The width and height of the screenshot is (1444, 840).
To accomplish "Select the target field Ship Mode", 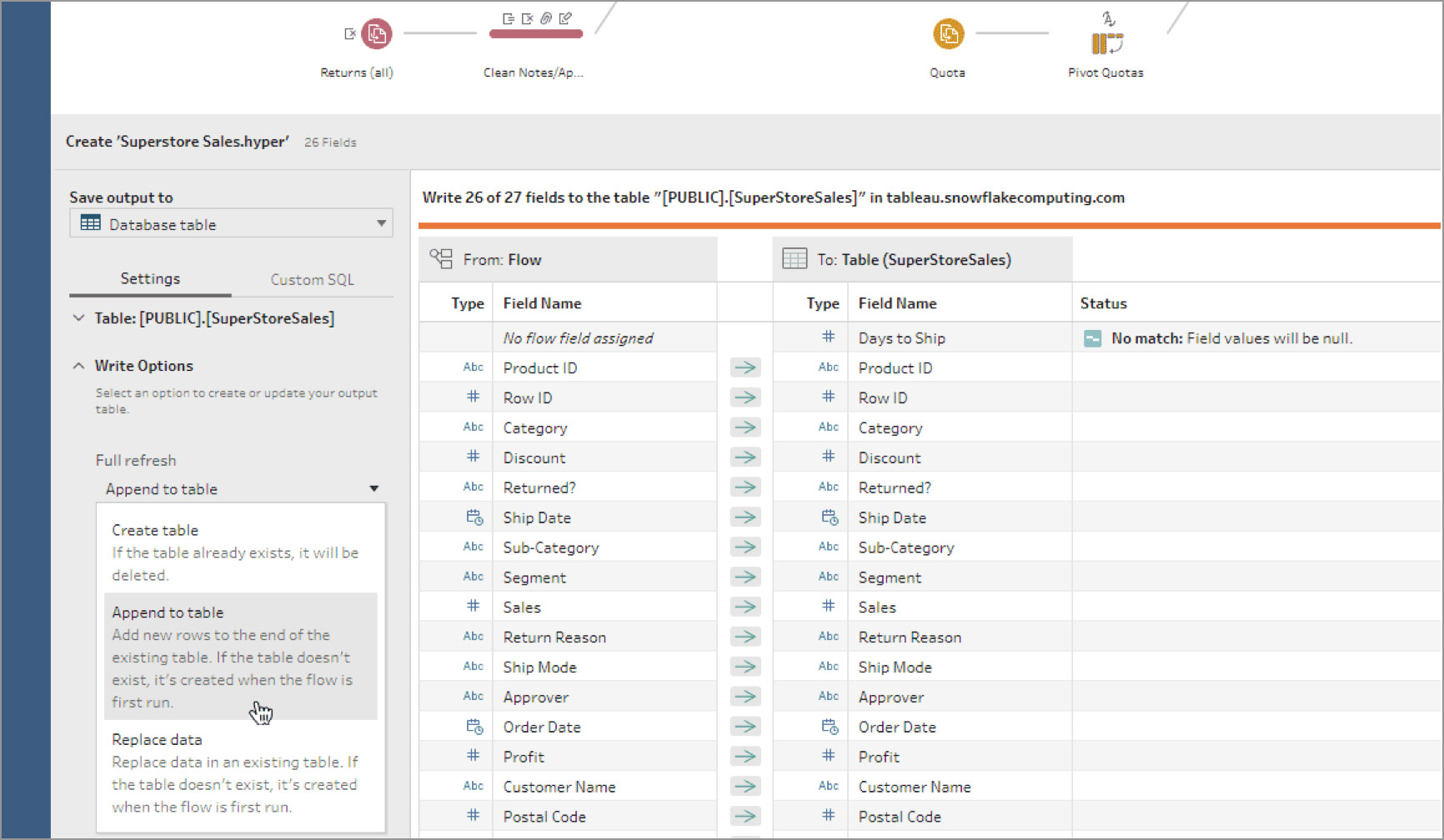I will click(x=895, y=667).
